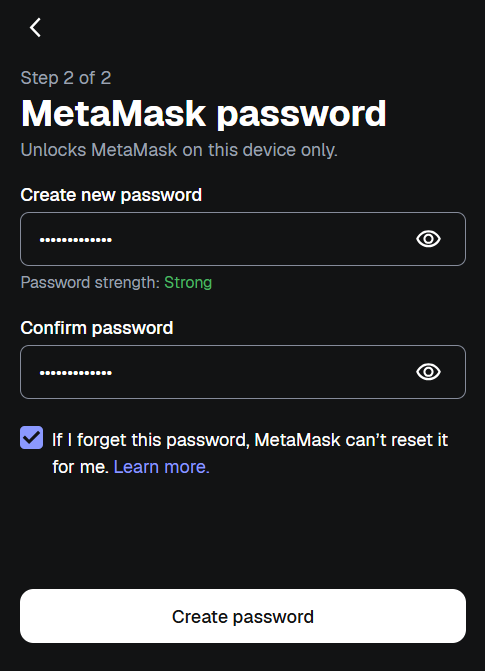The height and width of the screenshot is (671, 485).
Task: Tick the password reset acknowledgment checkbox
Action: 32,437
